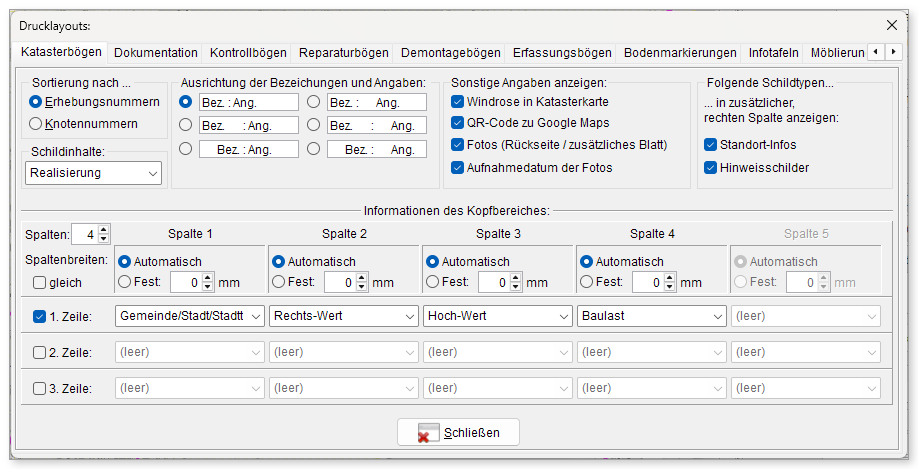This screenshot has width=918, height=469.
Task: Open the Gemeinde/Stadt/Stadtt dropdown in 1. Zeile
Action: tap(190, 316)
